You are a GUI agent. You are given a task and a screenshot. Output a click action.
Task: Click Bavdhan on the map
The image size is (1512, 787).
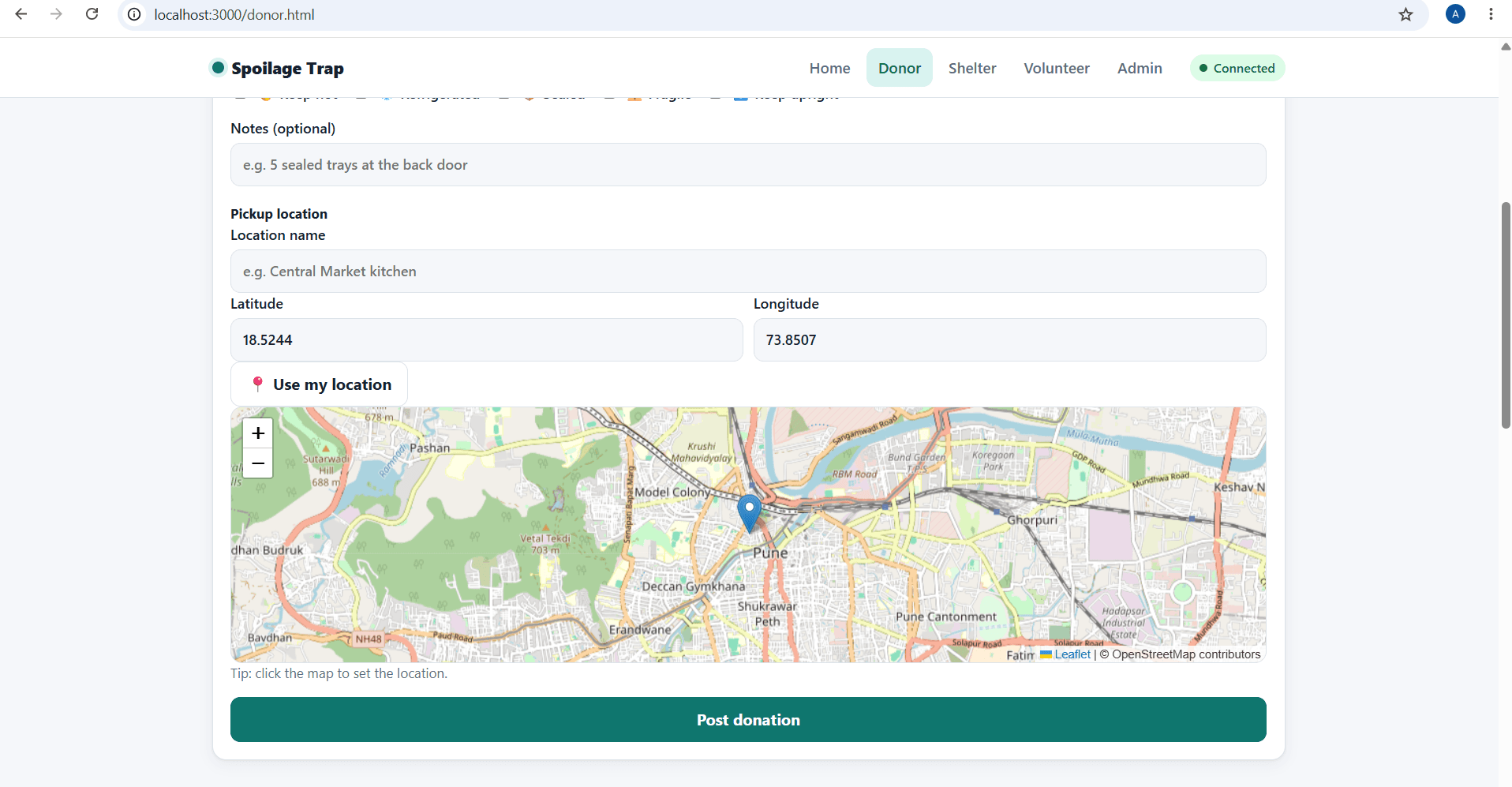pyautogui.click(x=270, y=638)
